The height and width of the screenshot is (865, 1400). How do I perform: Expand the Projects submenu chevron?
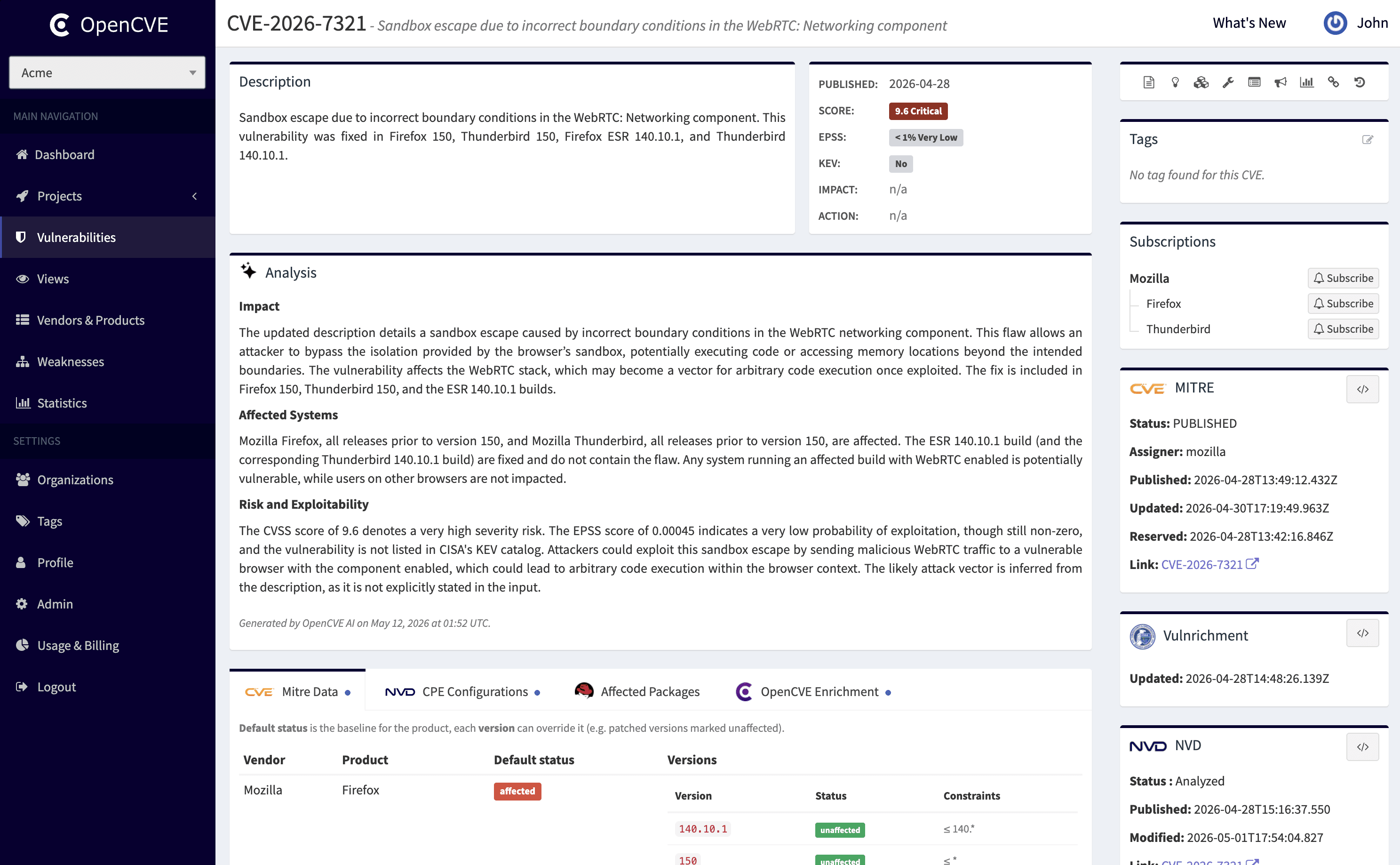pyautogui.click(x=194, y=196)
